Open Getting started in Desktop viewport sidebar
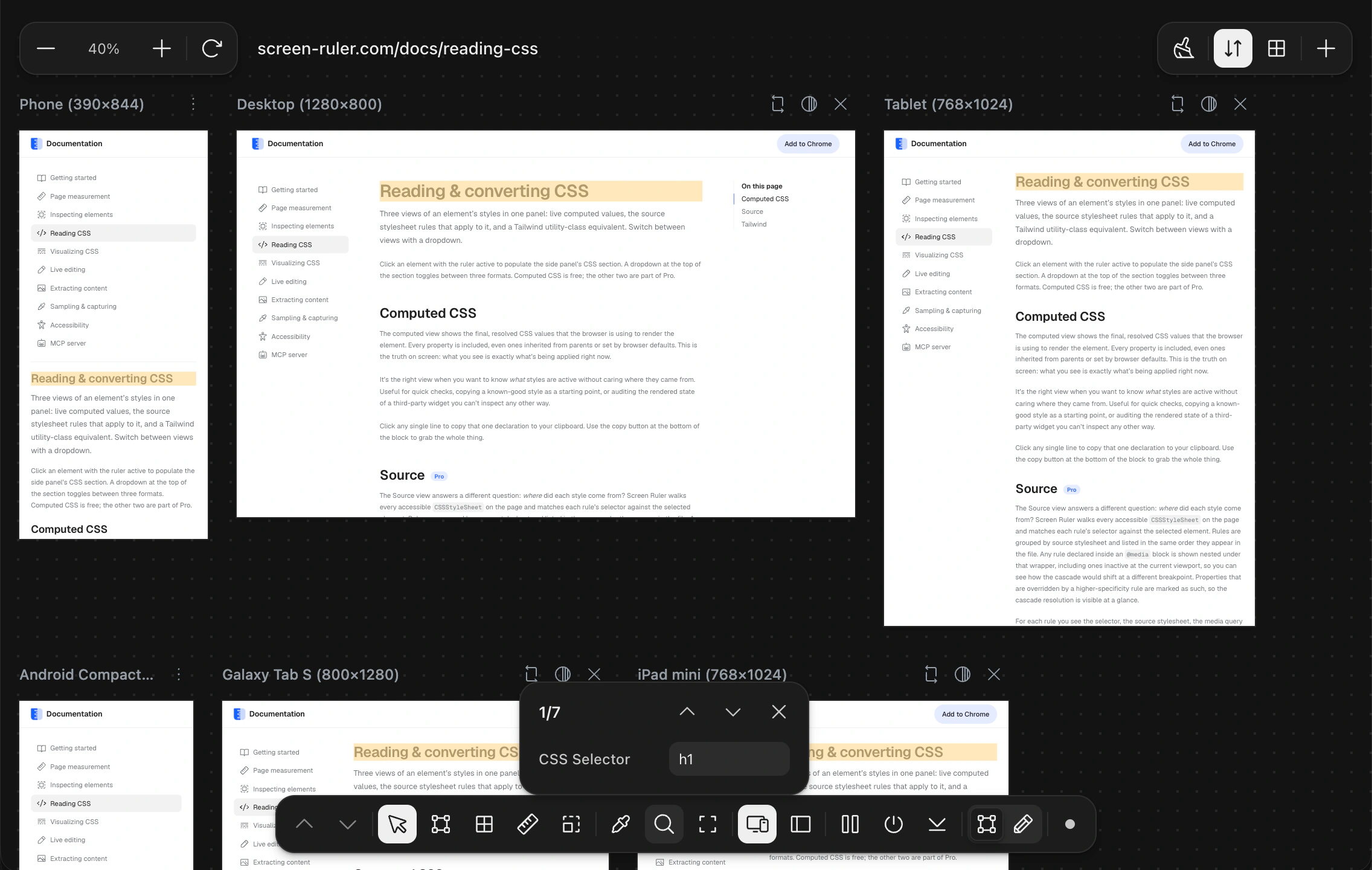1372x870 pixels. click(300, 190)
